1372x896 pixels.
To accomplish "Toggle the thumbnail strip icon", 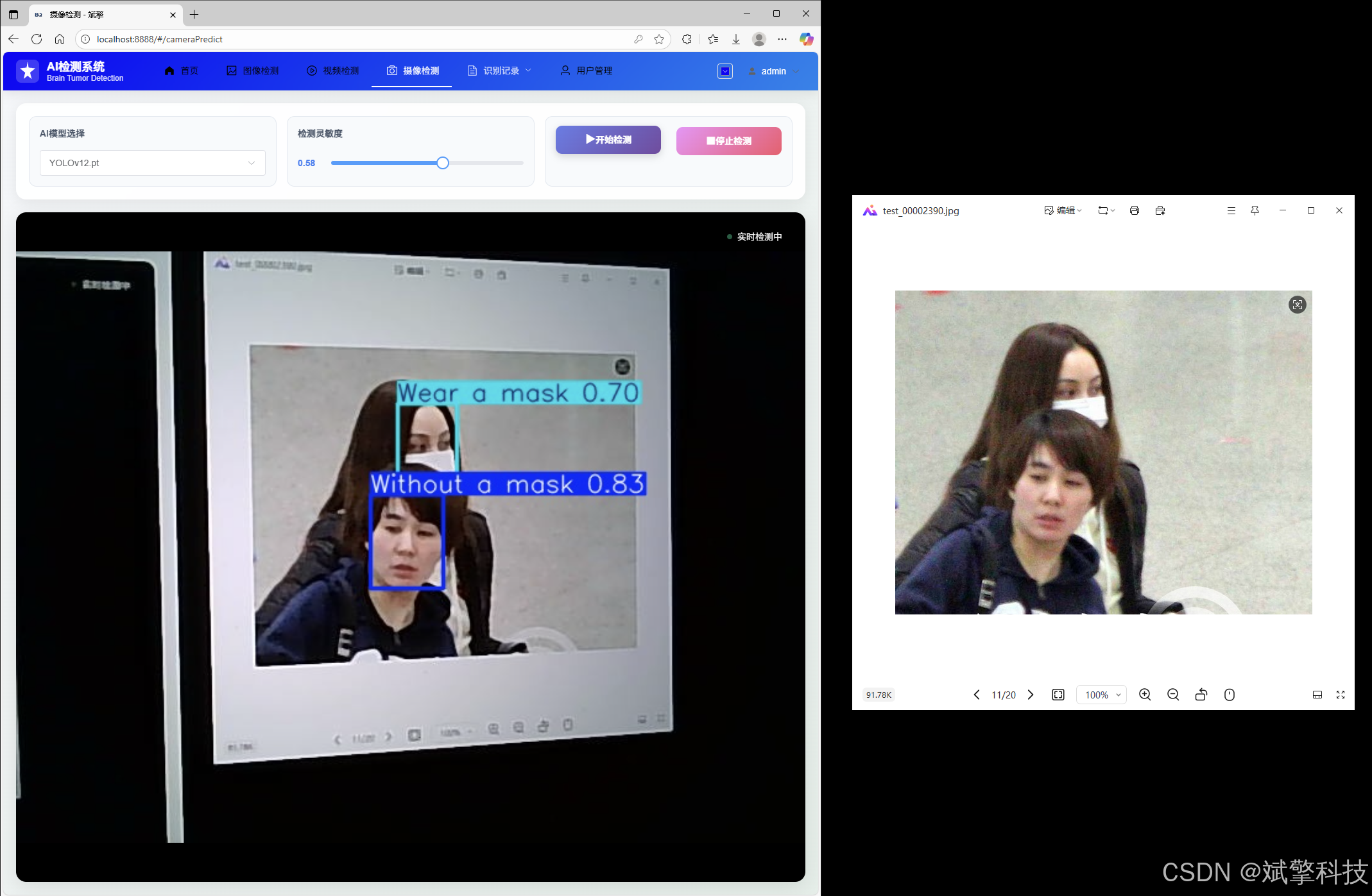I will (1317, 695).
